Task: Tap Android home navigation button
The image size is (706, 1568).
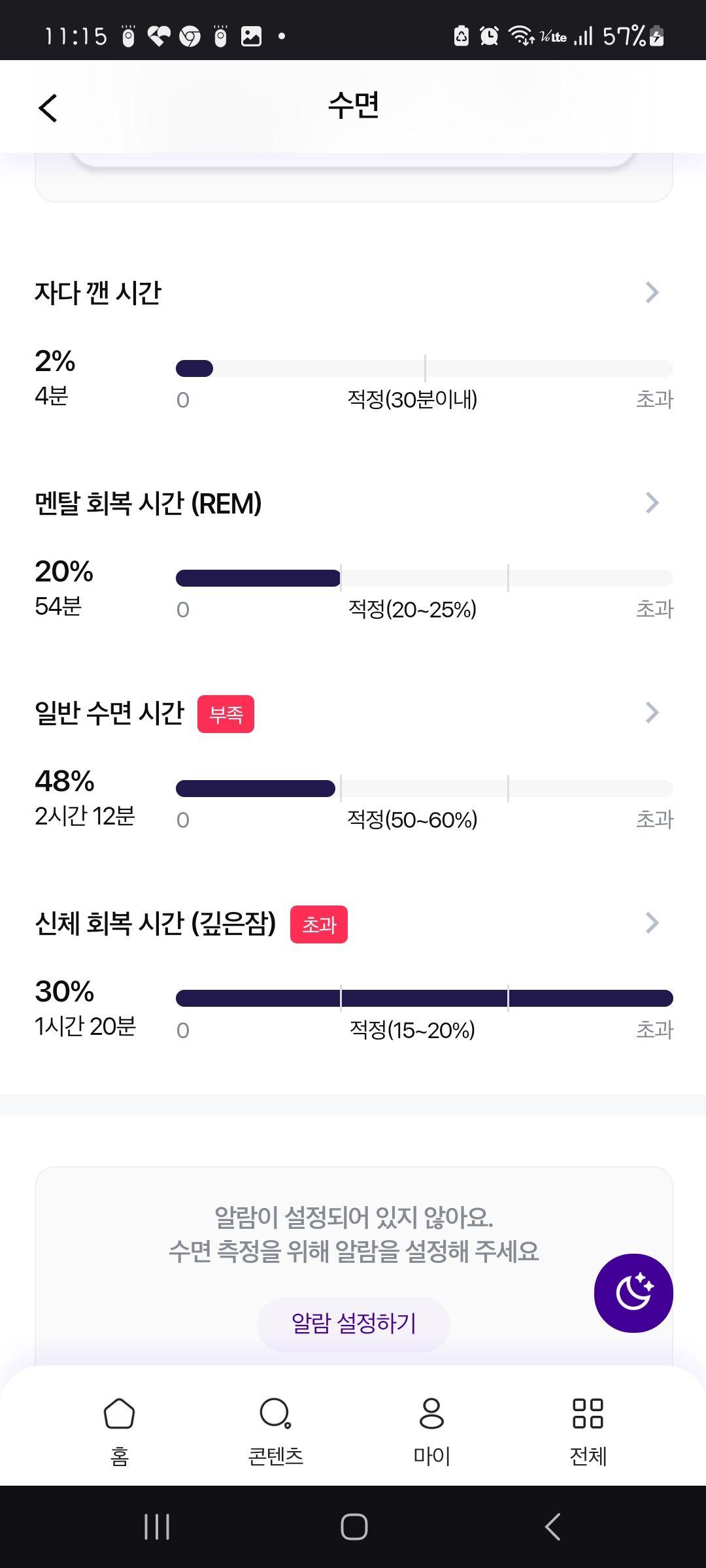Action: (354, 1527)
